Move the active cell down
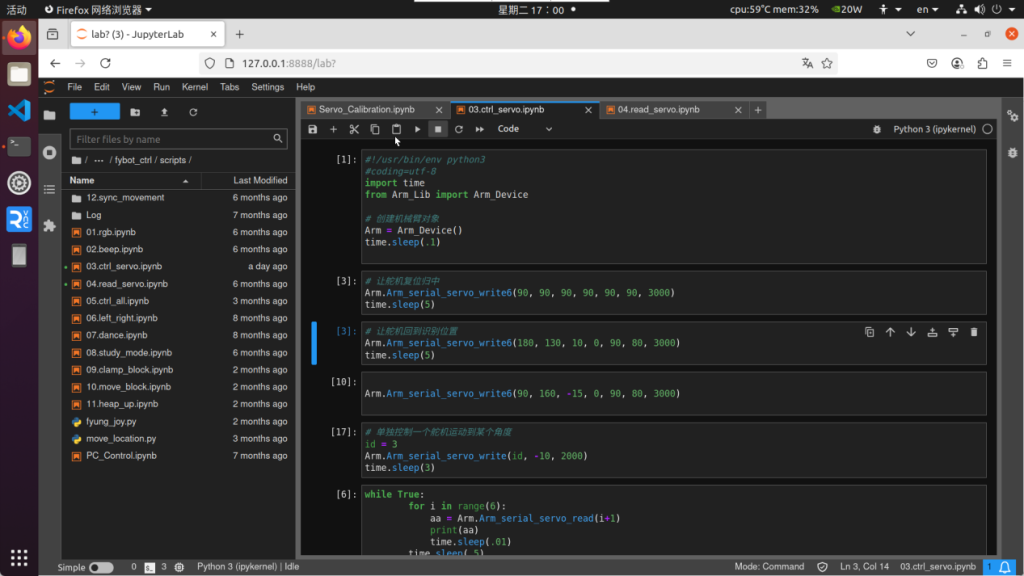1024x576 pixels. tap(911, 332)
